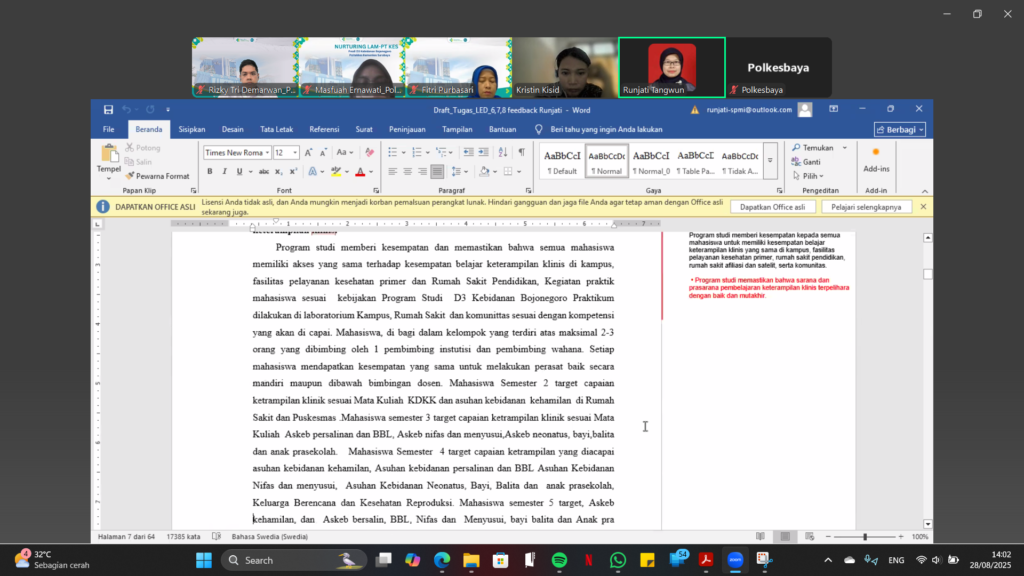Switch to the Peninjauan tab
Image resolution: width=1024 pixels, height=576 pixels.
407,129
